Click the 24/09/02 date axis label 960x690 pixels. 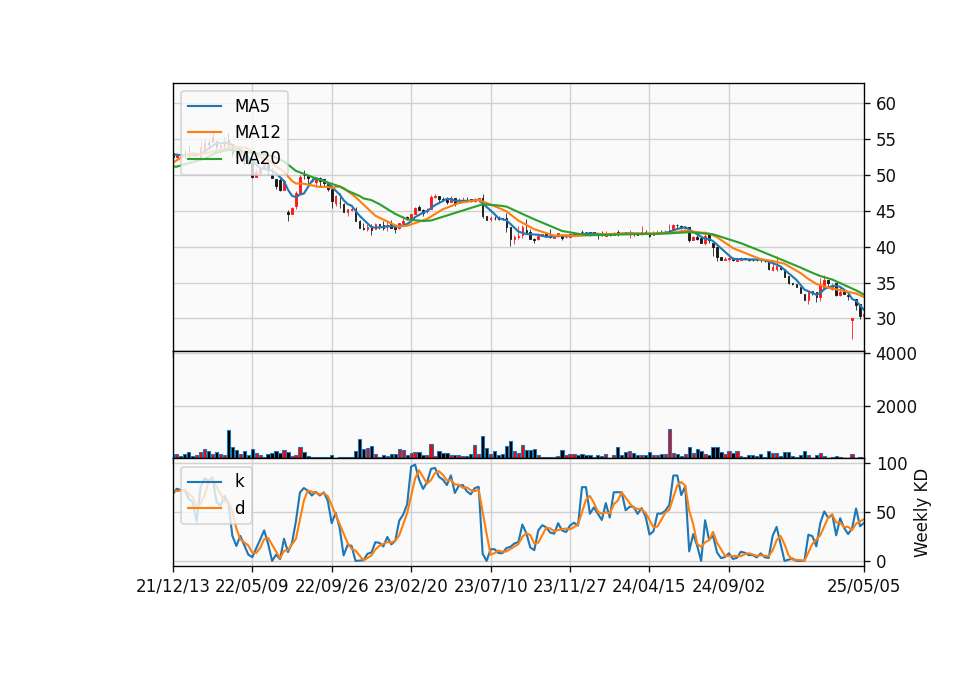[x=729, y=586]
